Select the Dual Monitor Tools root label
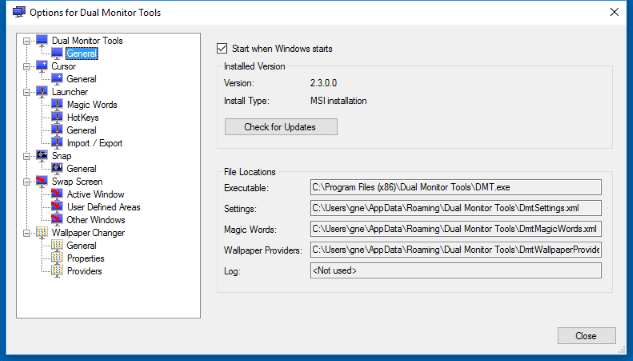633x361 pixels. tap(87, 40)
